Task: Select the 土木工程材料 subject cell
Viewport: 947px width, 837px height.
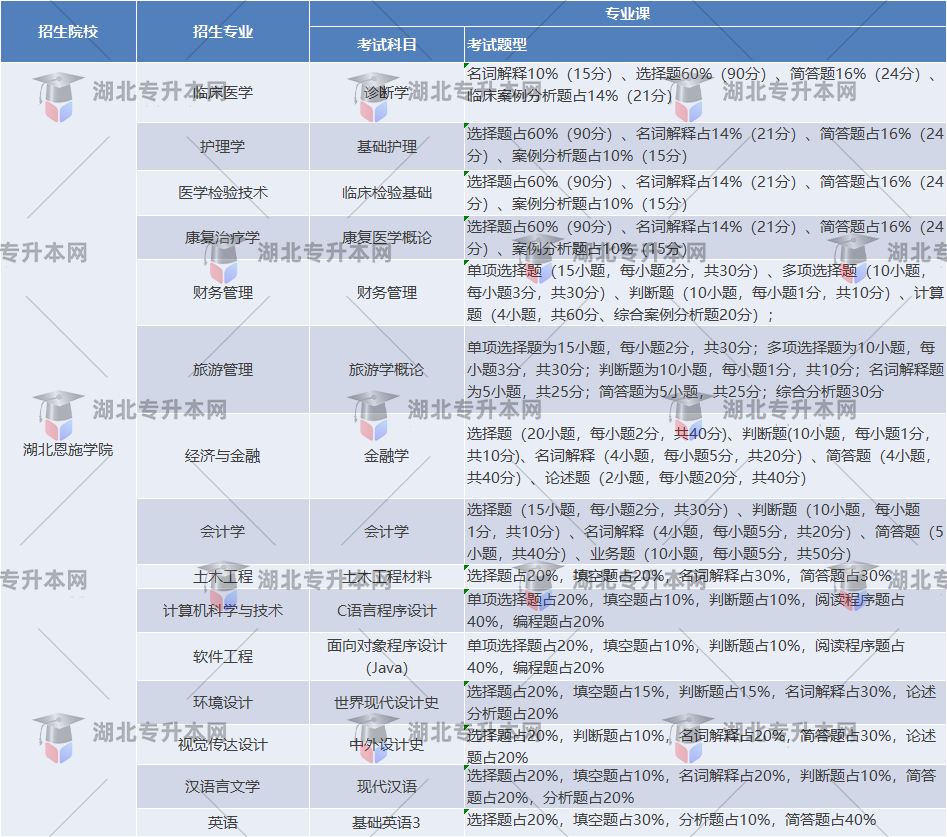Action: (387, 577)
